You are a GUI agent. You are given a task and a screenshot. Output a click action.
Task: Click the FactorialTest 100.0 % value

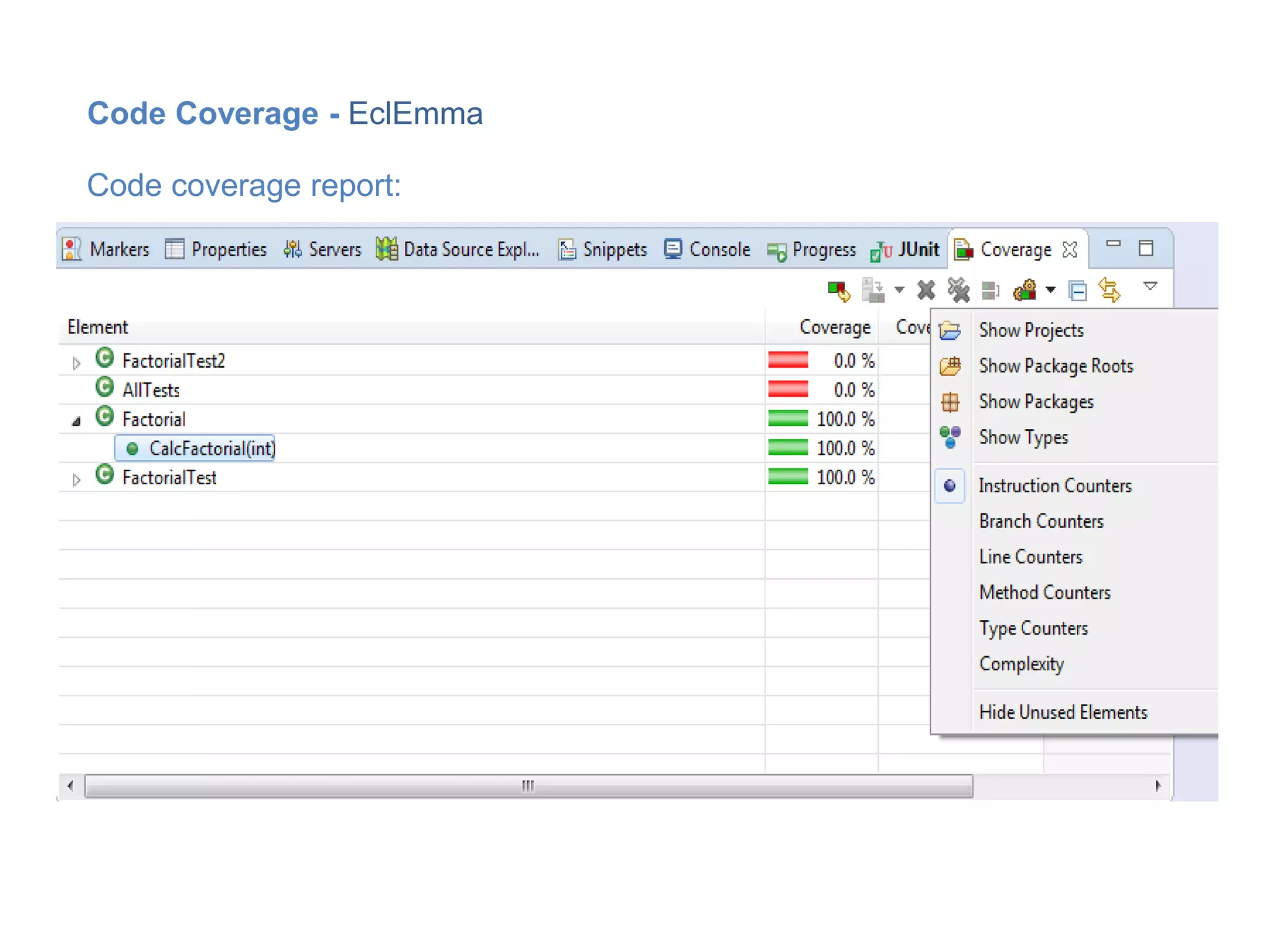tap(846, 477)
